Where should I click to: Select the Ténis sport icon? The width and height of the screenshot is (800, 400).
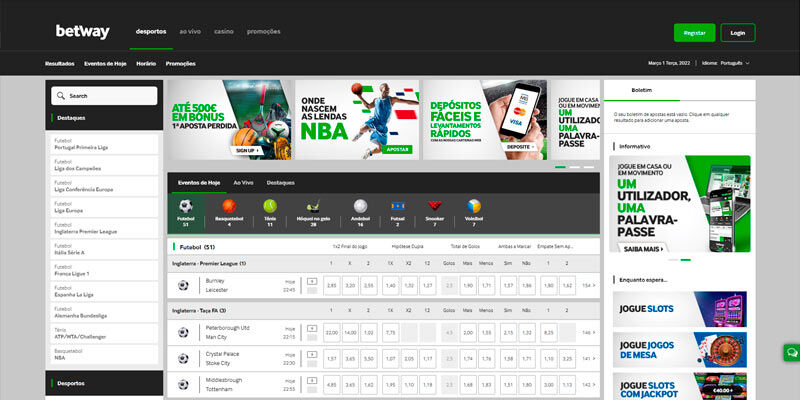pyautogui.click(x=270, y=206)
